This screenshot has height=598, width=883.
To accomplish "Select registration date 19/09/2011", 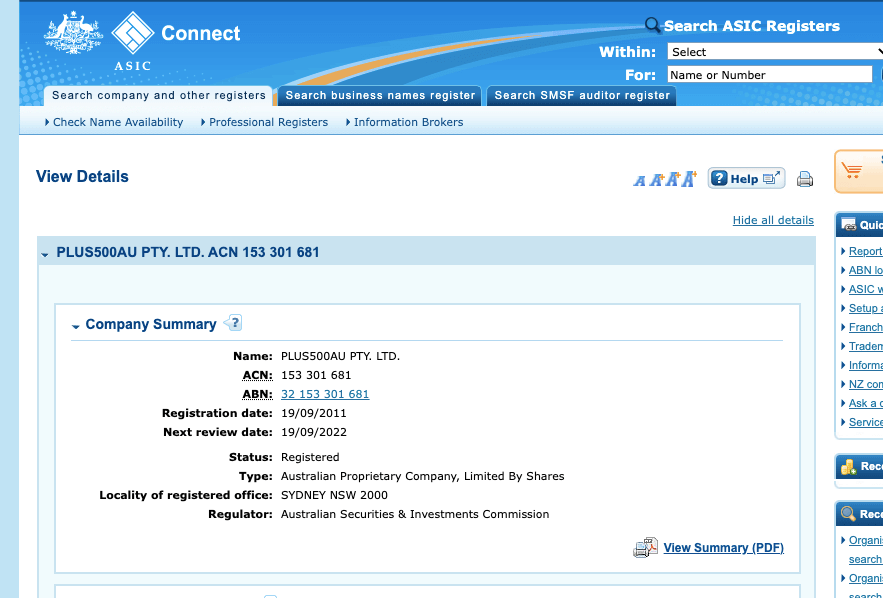I will (314, 413).
